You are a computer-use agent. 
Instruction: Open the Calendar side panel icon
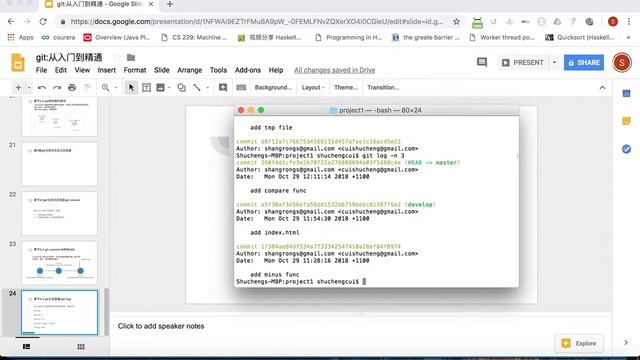tap(627, 93)
